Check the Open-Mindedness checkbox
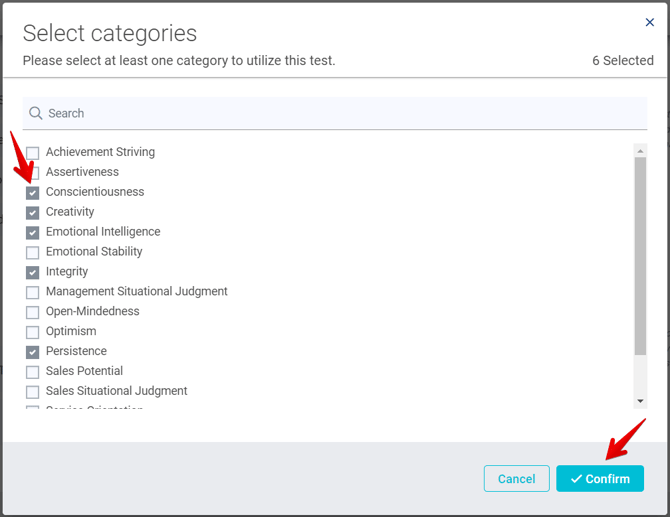The height and width of the screenshot is (517, 670). pyautogui.click(x=33, y=312)
